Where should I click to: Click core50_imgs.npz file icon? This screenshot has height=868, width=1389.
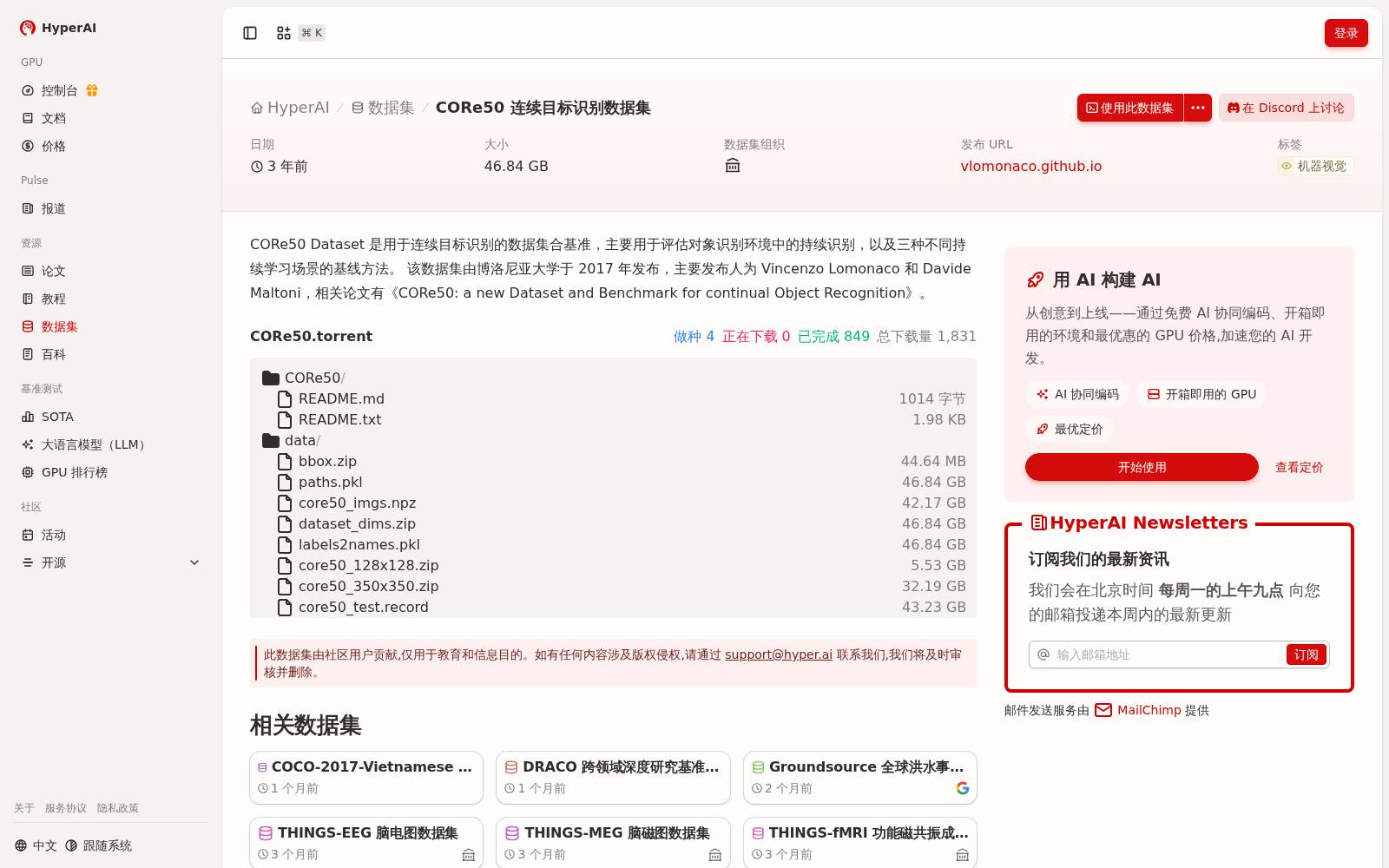pyautogui.click(x=284, y=503)
